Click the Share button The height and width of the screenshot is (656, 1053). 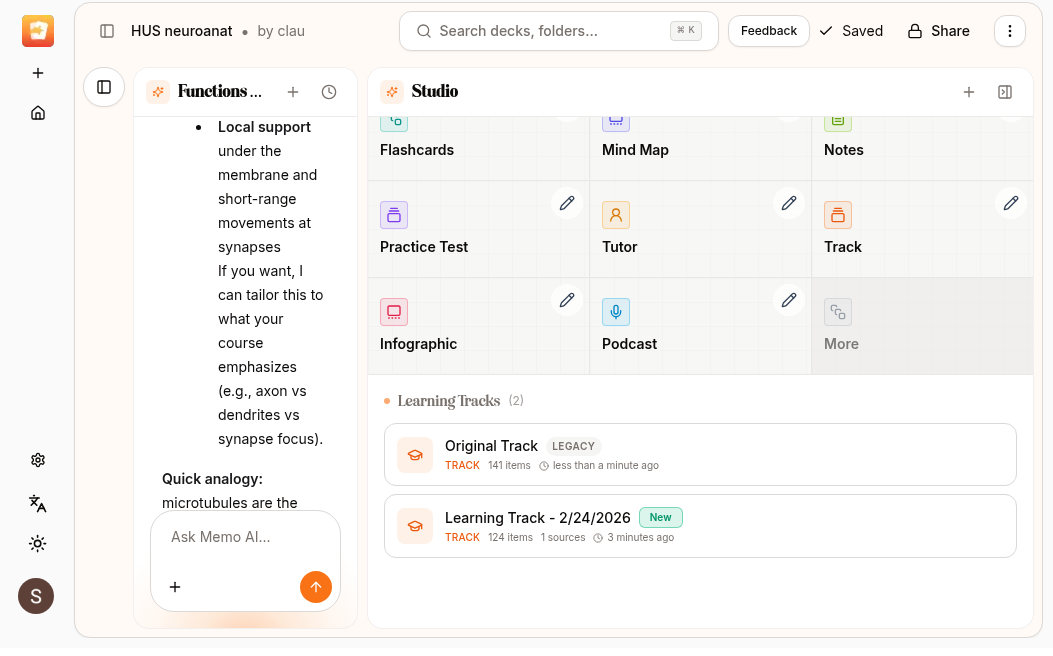point(938,31)
